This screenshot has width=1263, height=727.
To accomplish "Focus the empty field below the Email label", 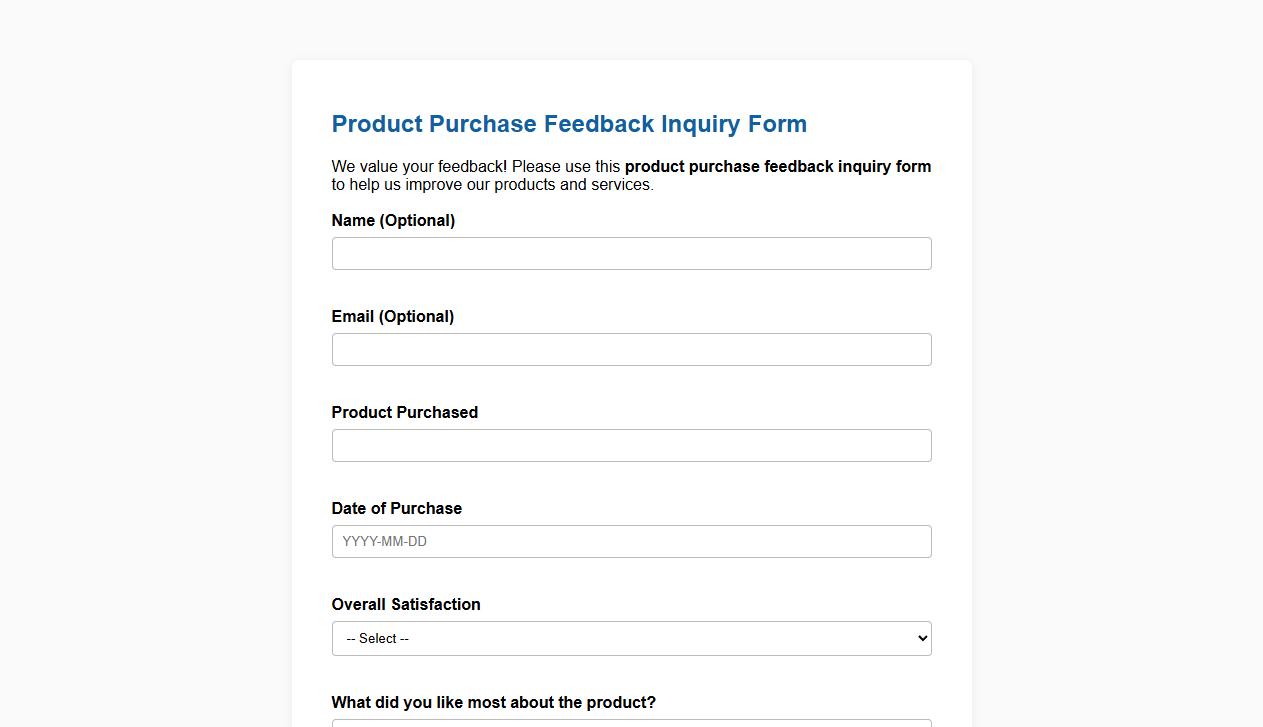I will 631,349.
